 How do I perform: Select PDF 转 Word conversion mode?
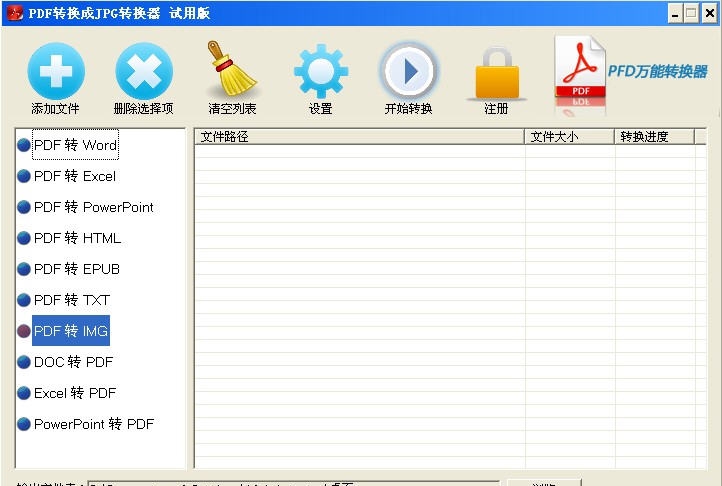[x=76, y=145]
